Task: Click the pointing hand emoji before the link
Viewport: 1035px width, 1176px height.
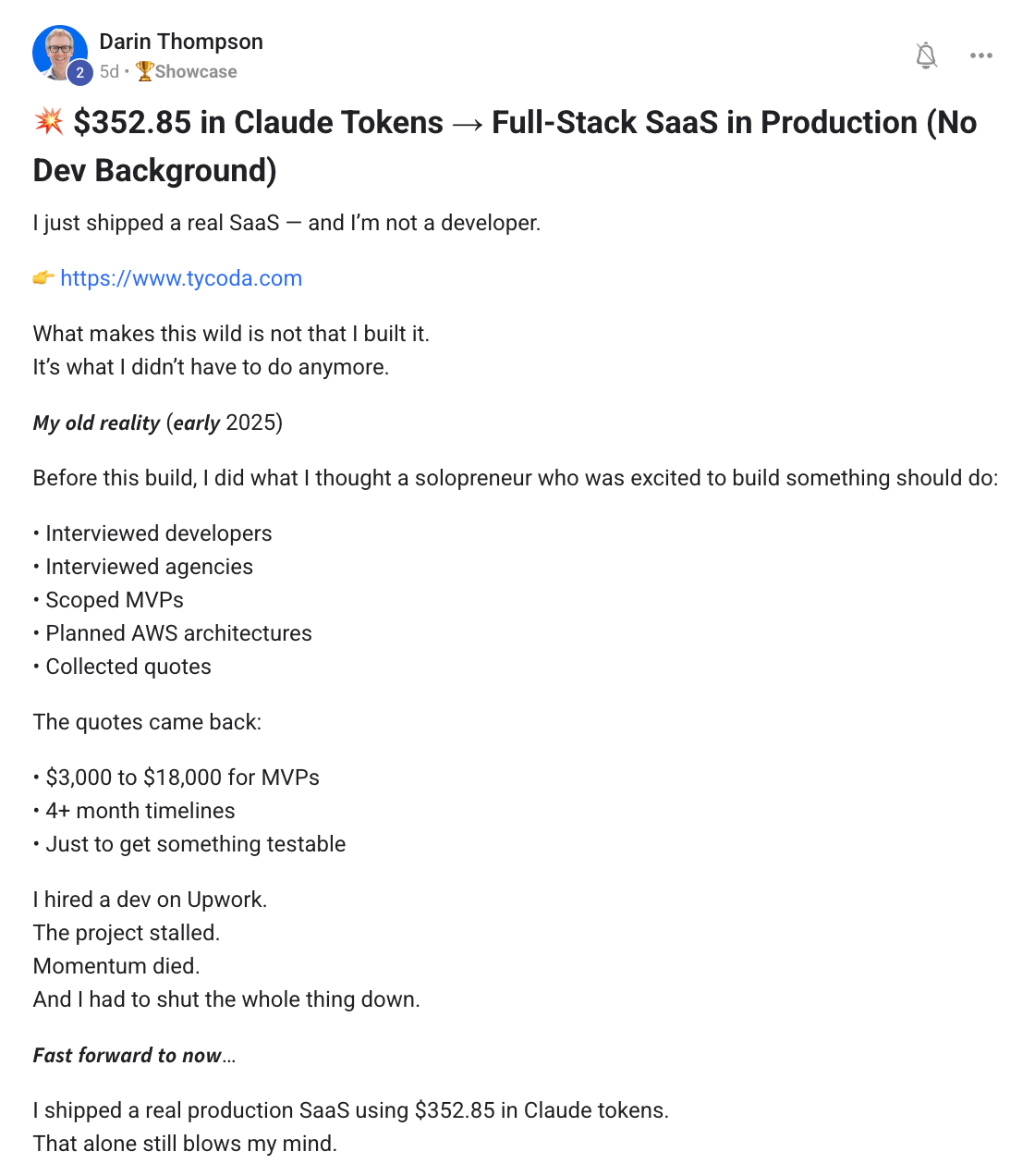Action: coord(43,277)
